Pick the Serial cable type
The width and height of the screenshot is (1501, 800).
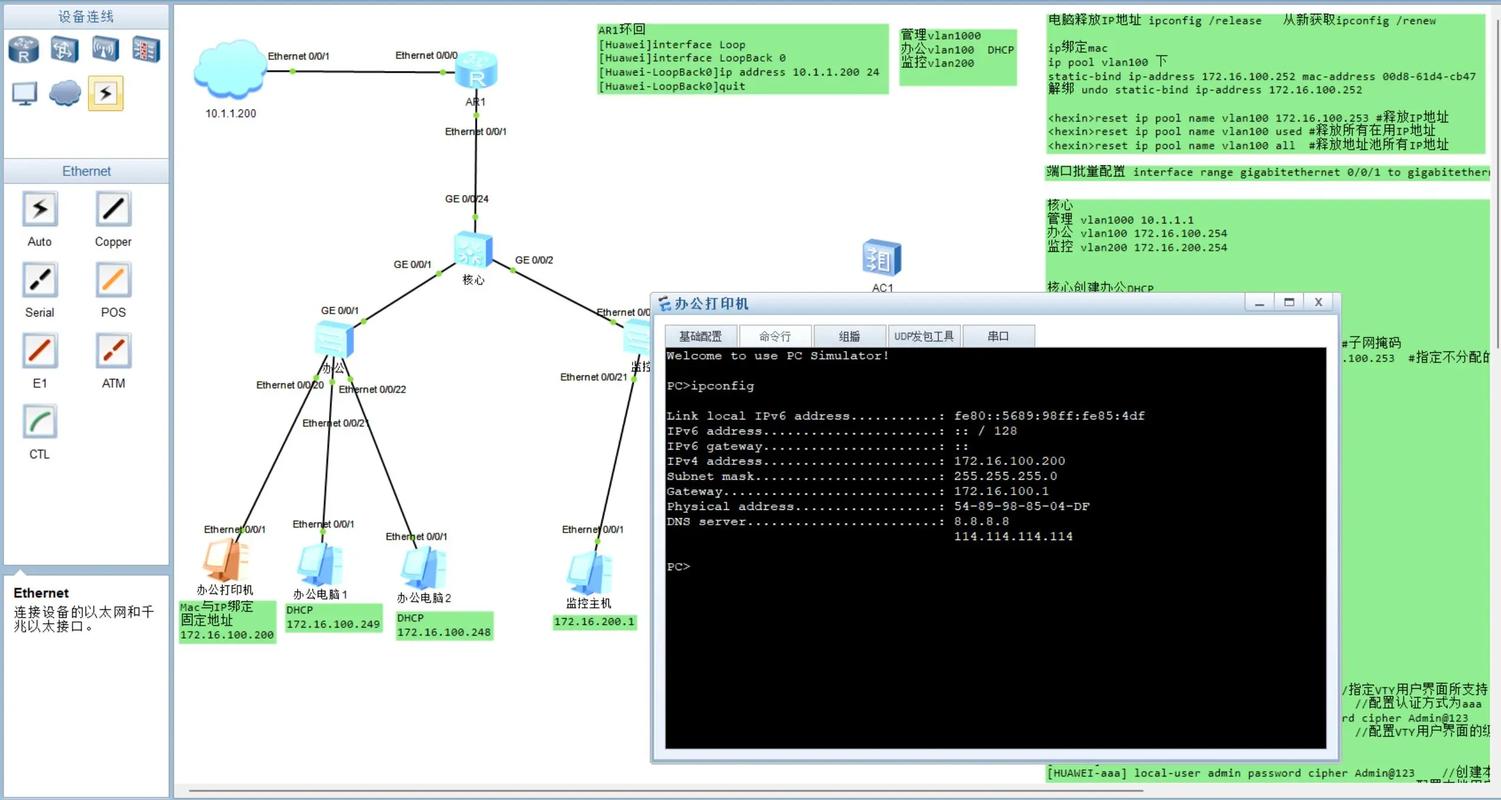click(40, 281)
